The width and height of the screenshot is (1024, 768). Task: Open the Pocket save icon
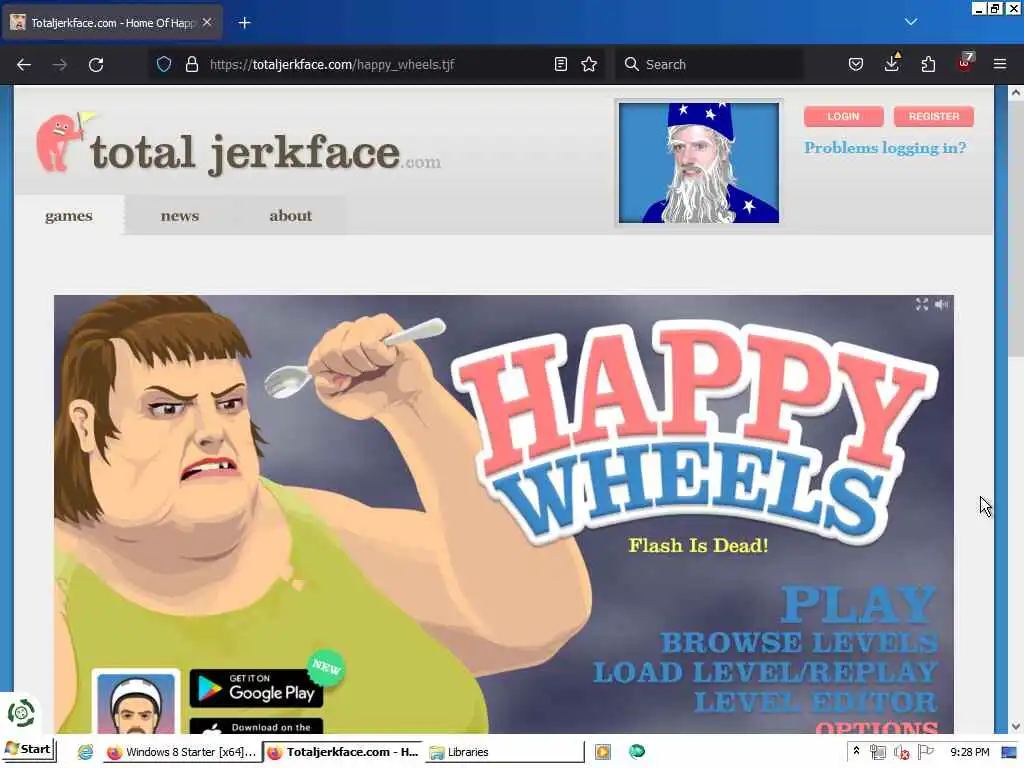click(x=856, y=64)
